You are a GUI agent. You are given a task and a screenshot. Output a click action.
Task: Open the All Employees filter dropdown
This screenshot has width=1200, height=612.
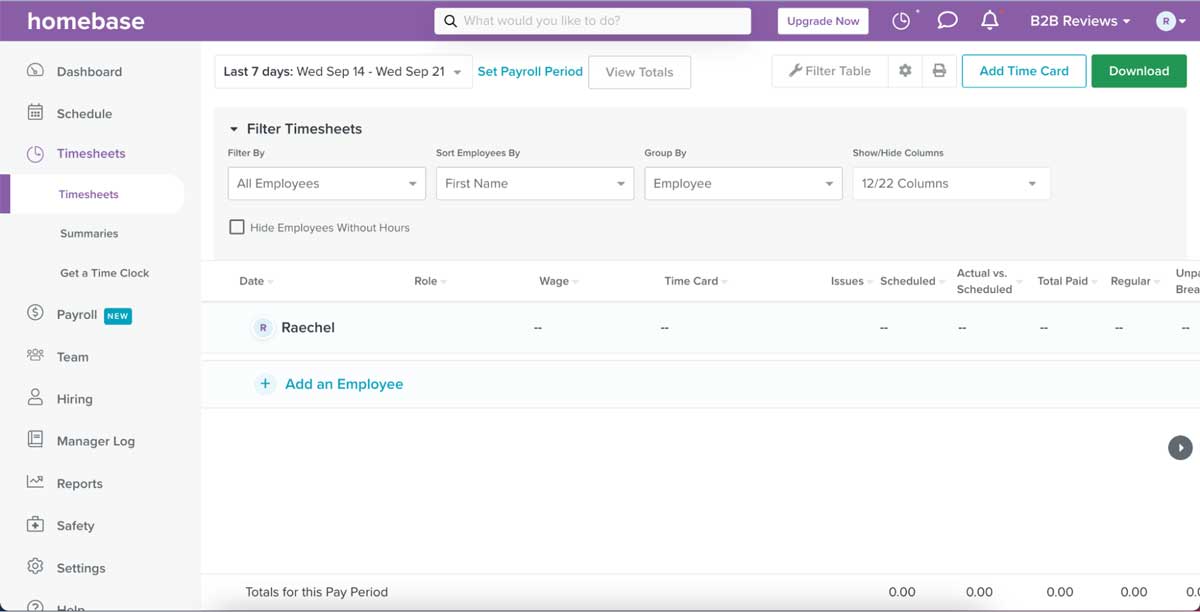[x=326, y=184]
